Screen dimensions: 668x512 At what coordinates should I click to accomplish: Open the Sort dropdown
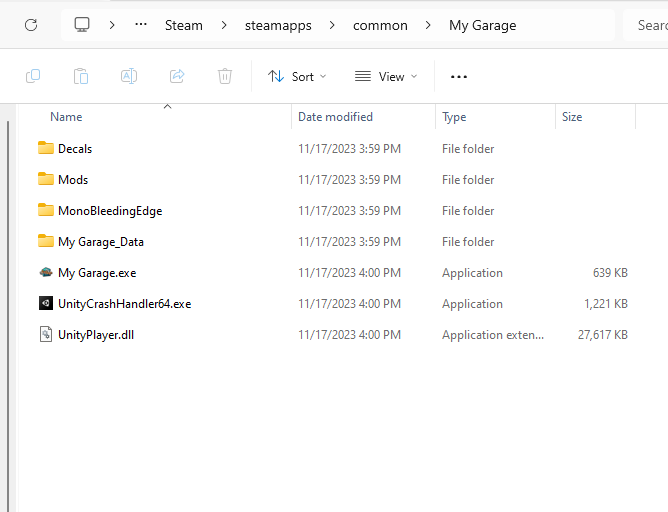[297, 77]
